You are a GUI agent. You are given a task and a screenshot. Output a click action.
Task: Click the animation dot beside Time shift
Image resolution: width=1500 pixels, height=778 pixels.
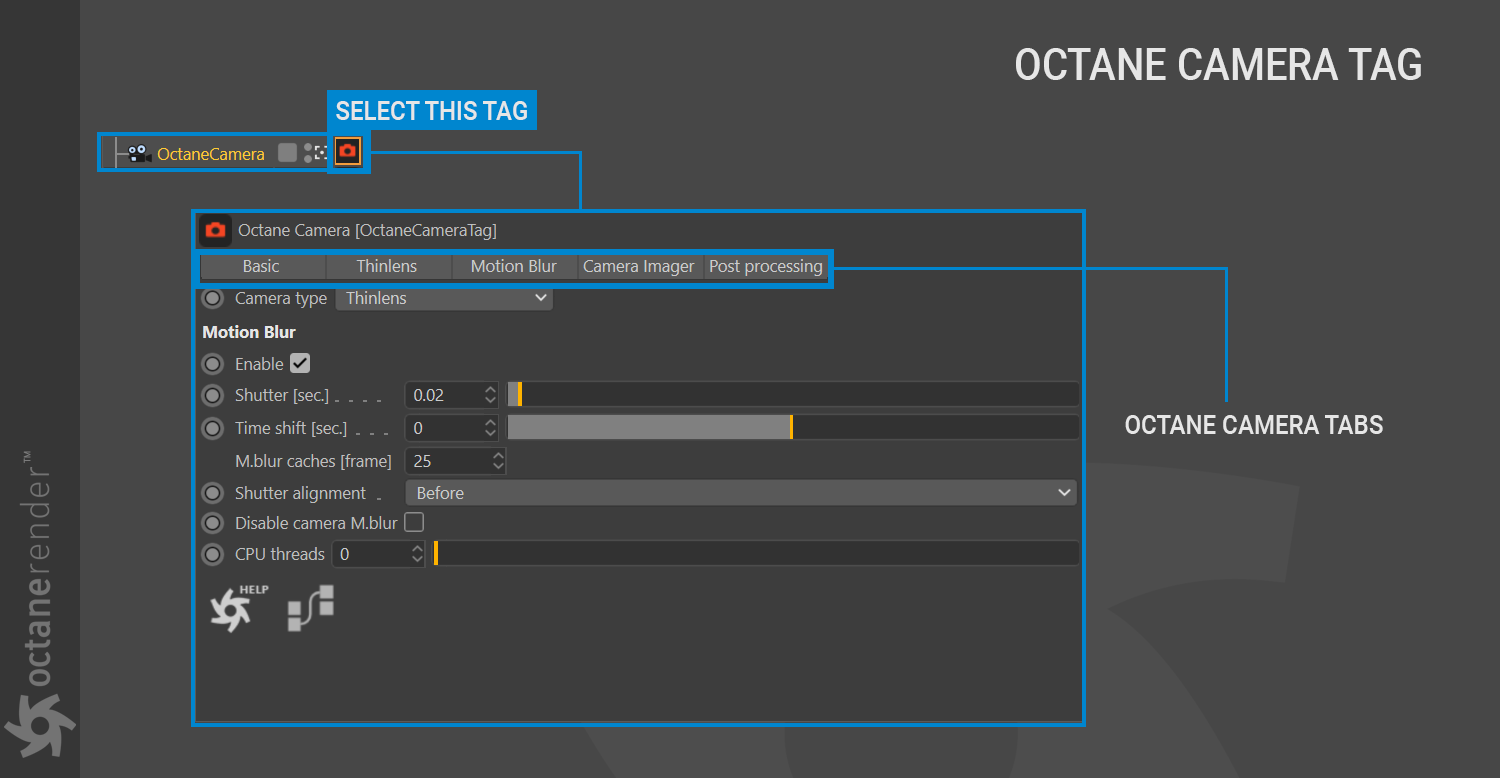[213, 428]
